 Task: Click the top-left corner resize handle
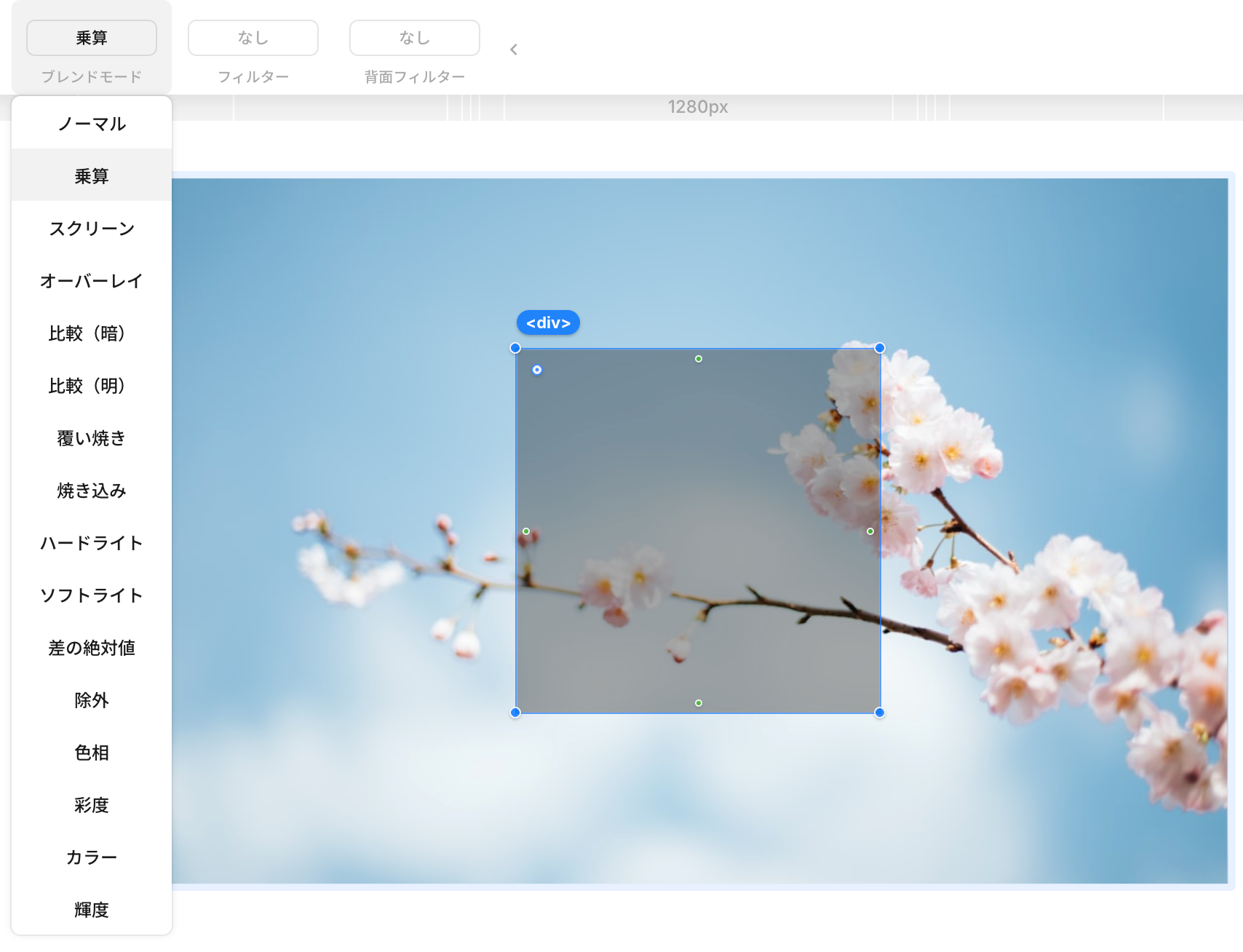click(x=515, y=348)
